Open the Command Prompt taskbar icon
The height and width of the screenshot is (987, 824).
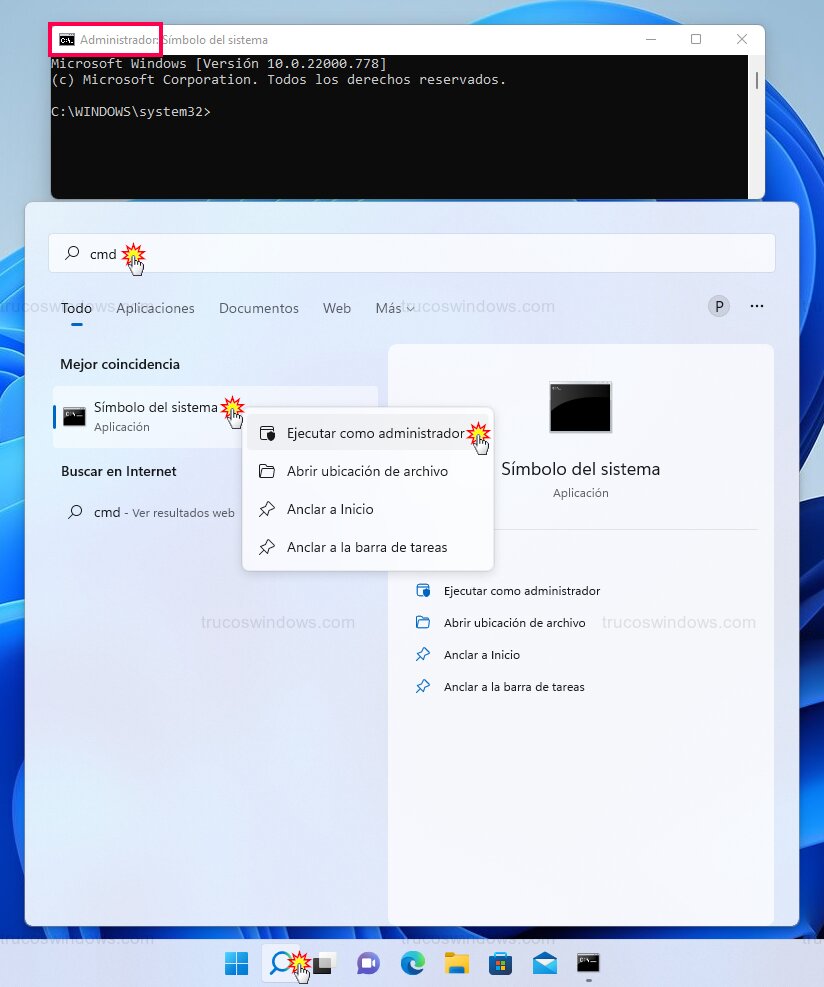click(x=588, y=963)
